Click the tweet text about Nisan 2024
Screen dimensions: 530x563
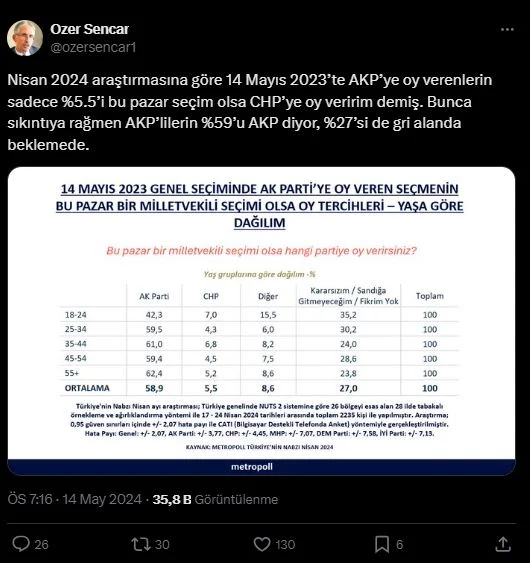(x=250, y=112)
